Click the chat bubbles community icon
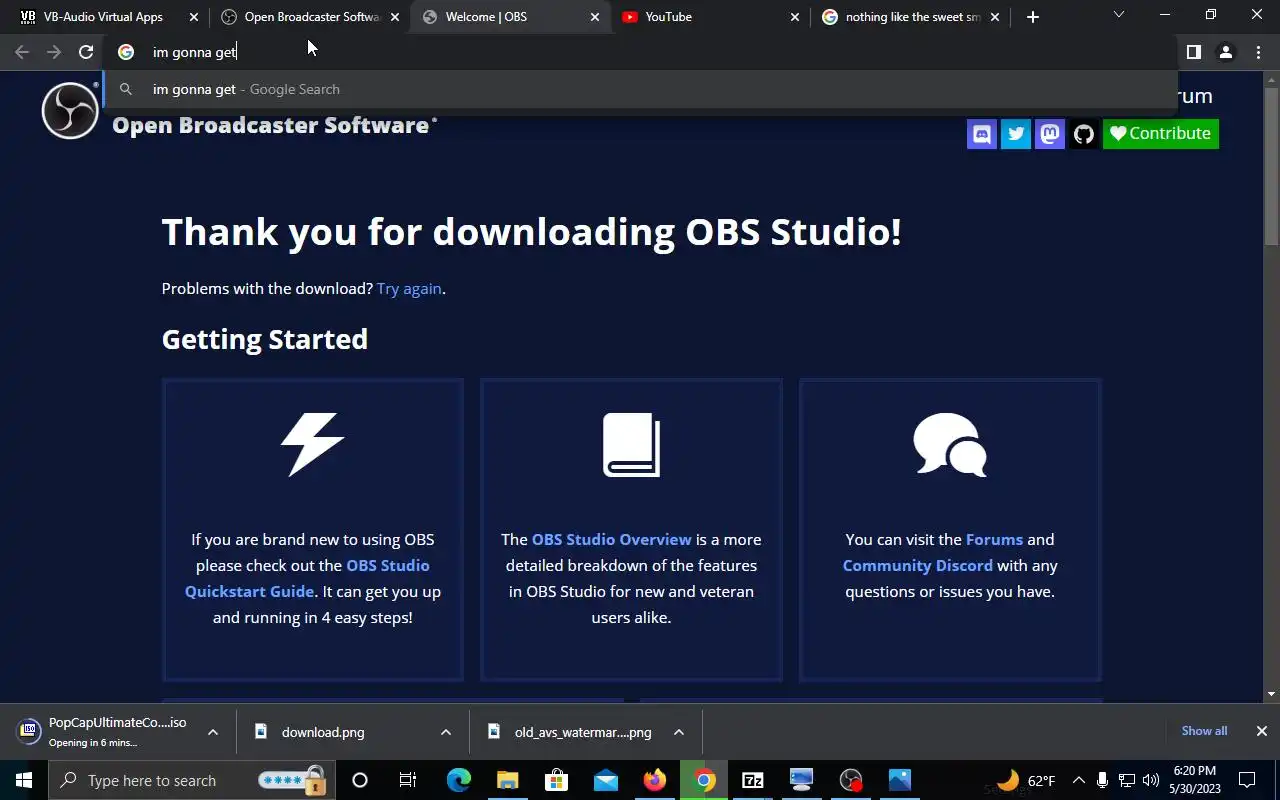This screenshot has height=800, width=1280. pyautogui.click(x=950, y=444)
